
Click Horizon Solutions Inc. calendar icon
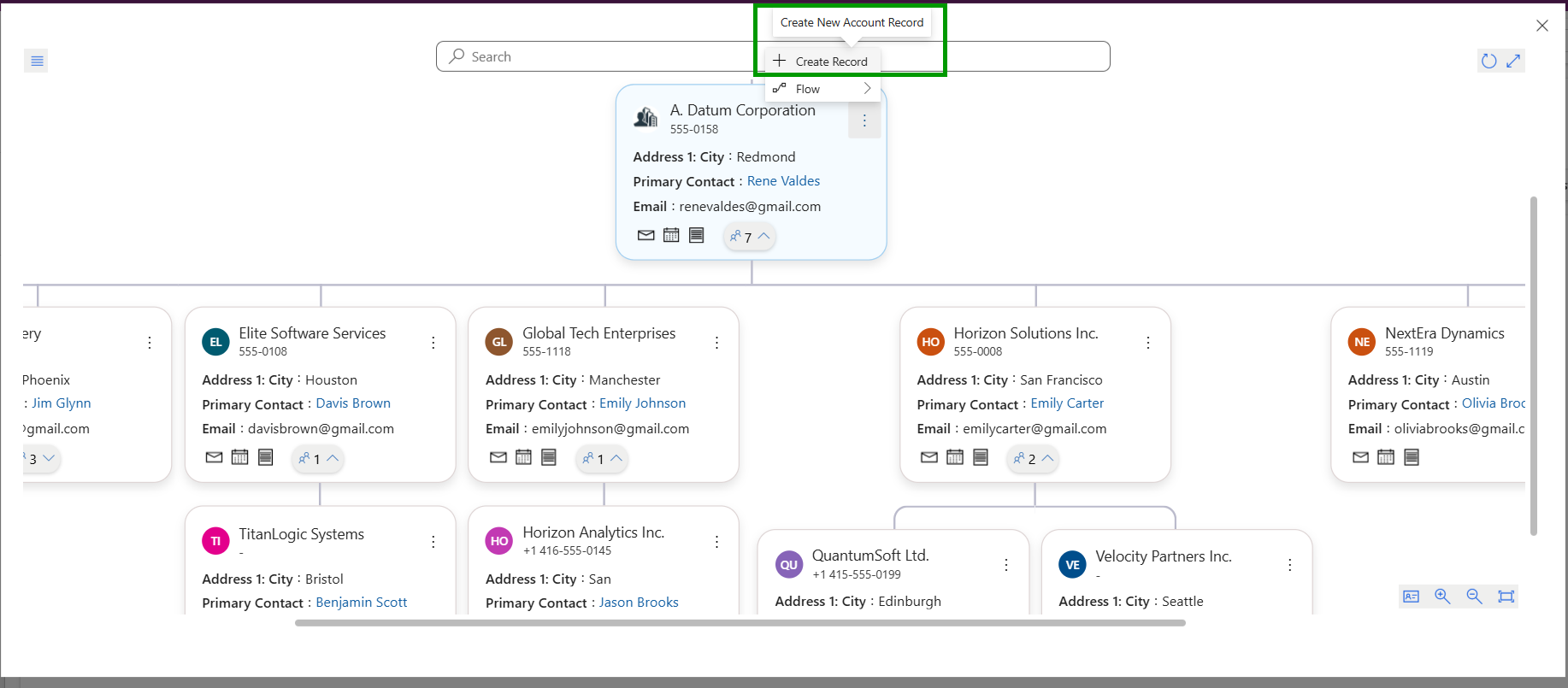click(x=955, y=457)
